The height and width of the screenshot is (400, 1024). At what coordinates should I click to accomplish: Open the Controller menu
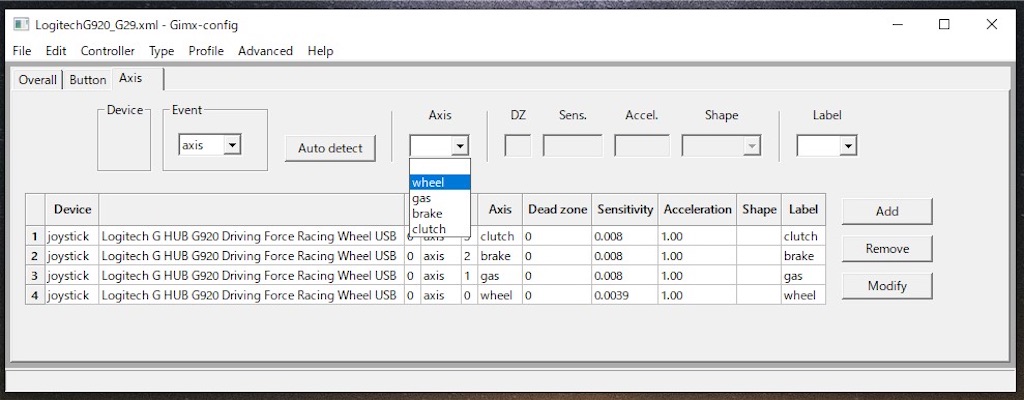pyautogui.click(x=108, y=50)
